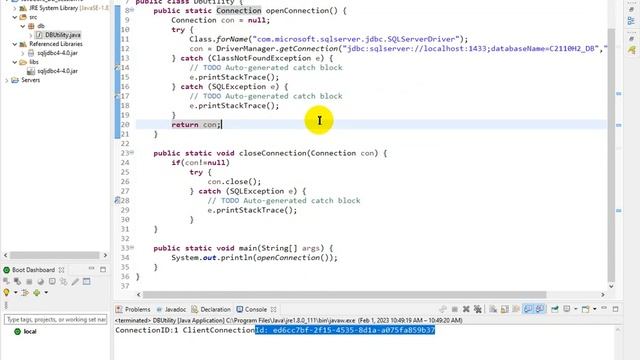Collapse the db package

[23, 26]
